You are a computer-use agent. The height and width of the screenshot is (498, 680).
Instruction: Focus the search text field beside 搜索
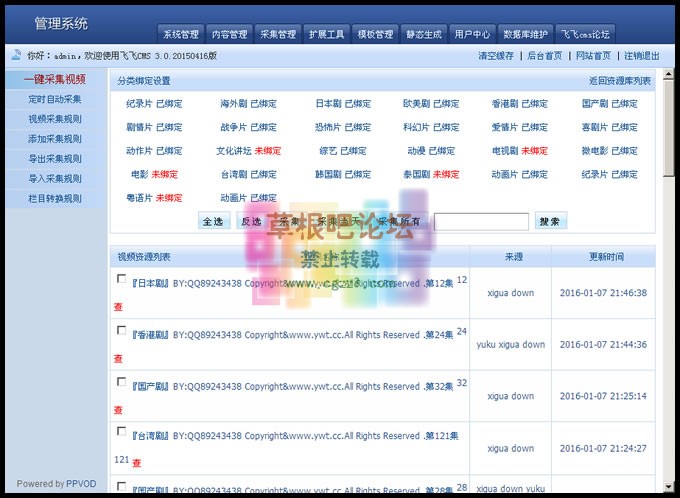pos(481,221)
